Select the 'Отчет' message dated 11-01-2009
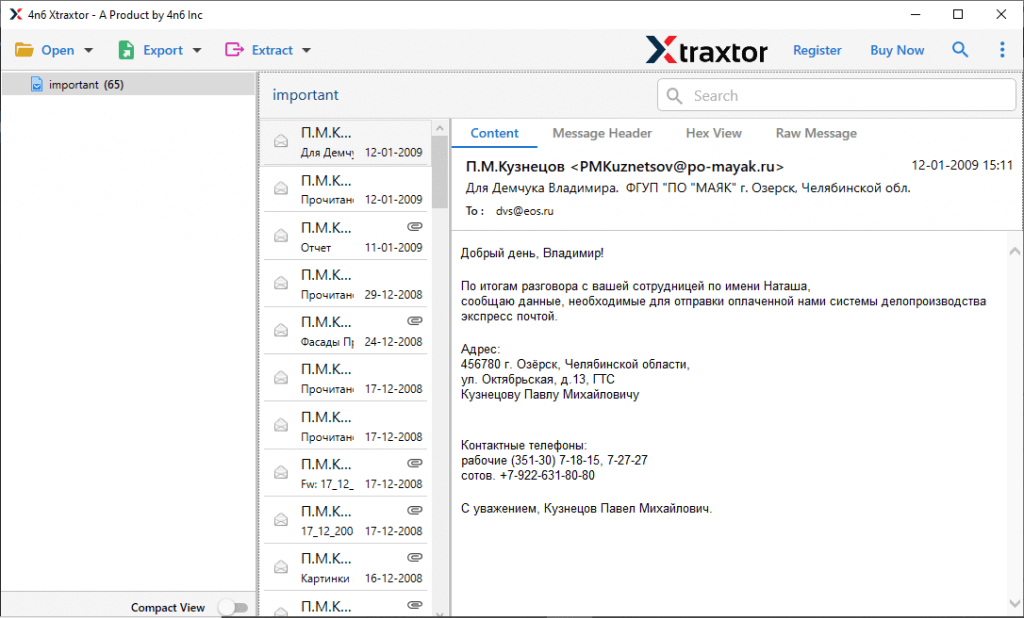Image resolution: width=1024 pixels, height=618 pixels. pyautogui.click(x=346, y=236)
